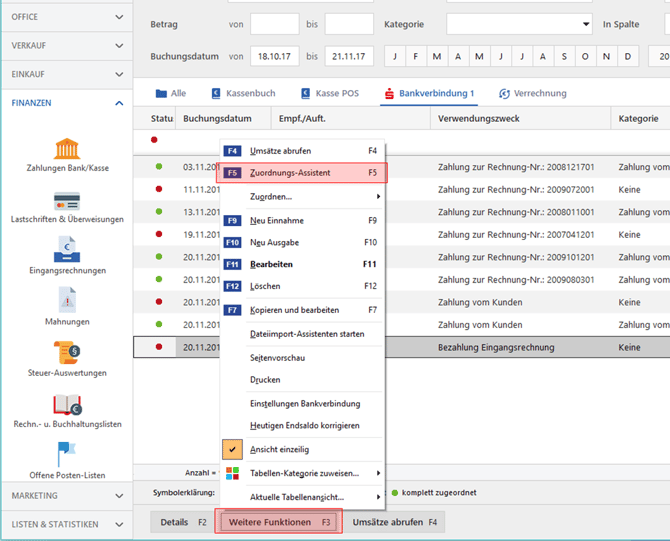
Task: Toggle the Ansicht einzeilig checkmark
Action: pos(233,450)
